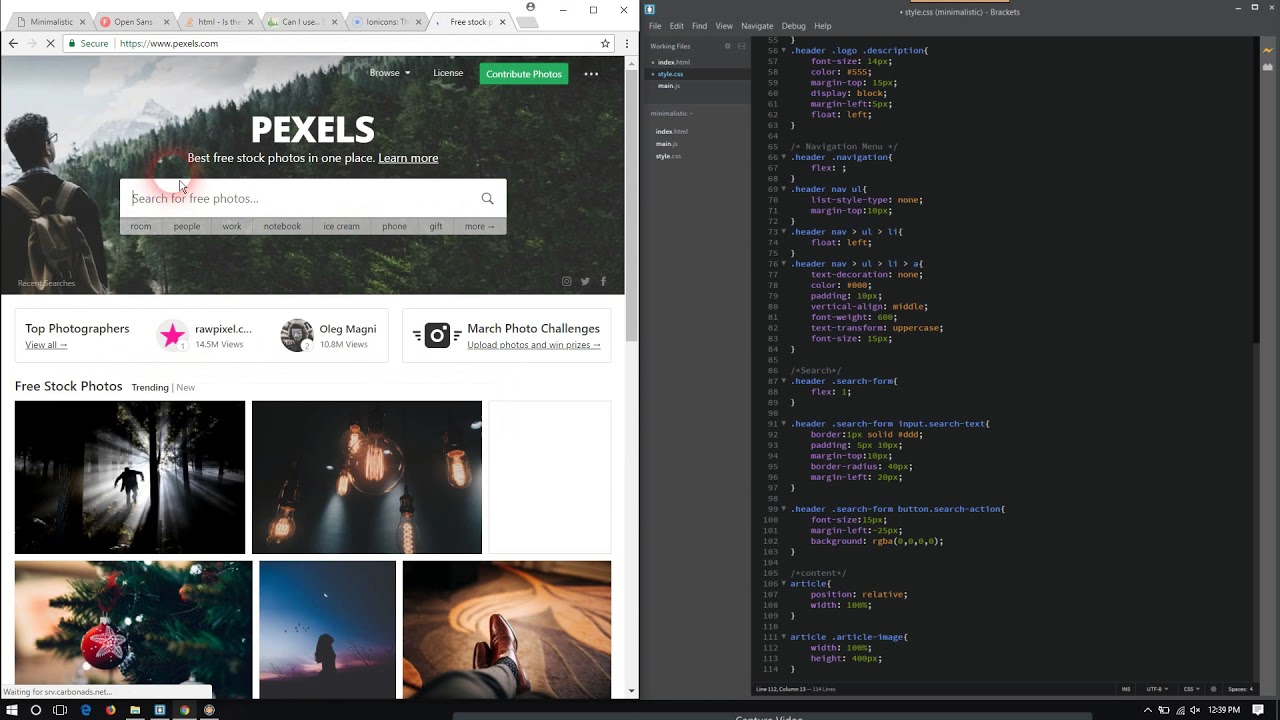Image resolution: width=1280 pixels, height=720 pixels.
Task: Go back in Chrome
Action: click(13, 43)
